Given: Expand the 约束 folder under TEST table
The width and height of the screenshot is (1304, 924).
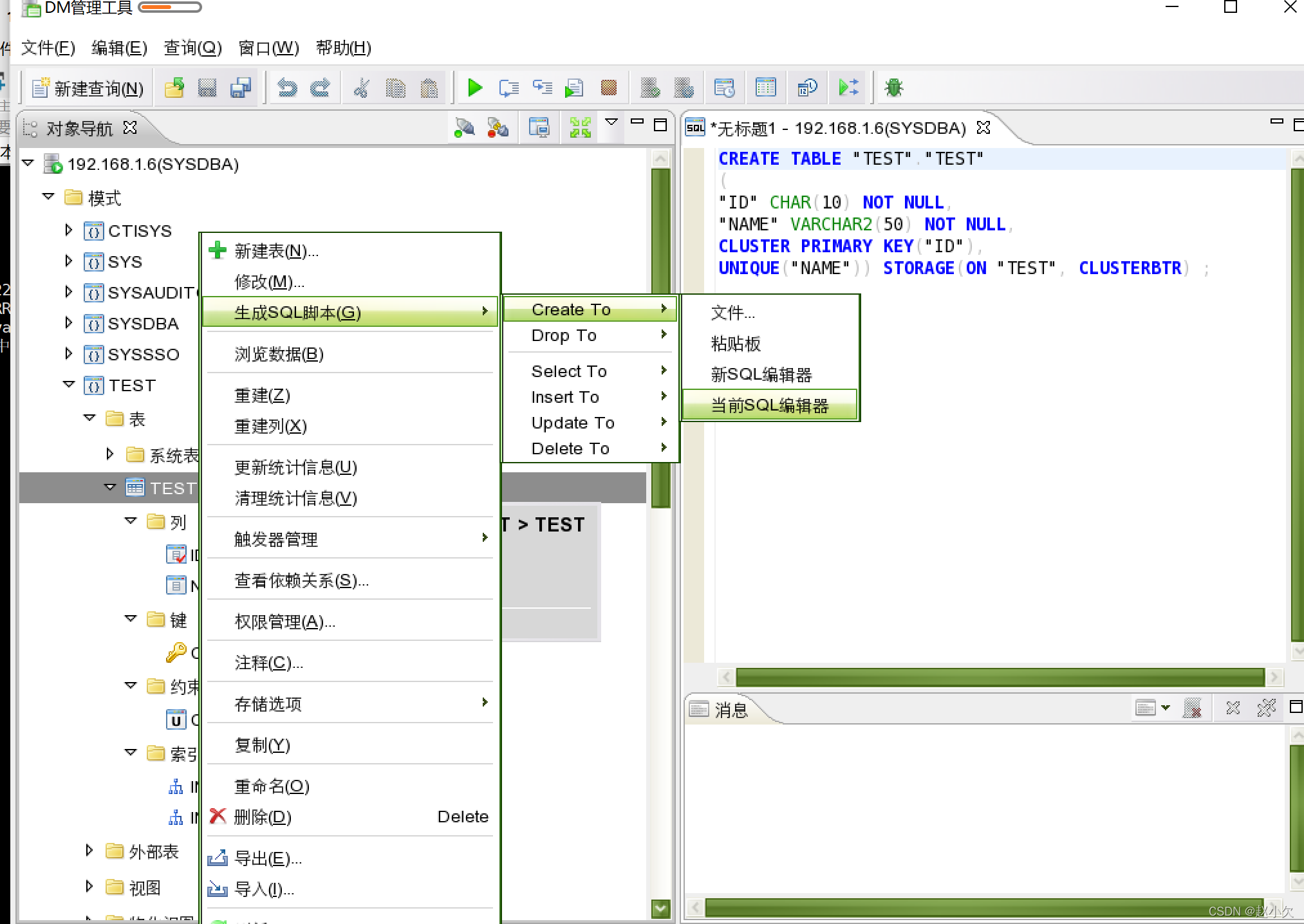Looking at the screenshot, I should click(x=128, y=685).
